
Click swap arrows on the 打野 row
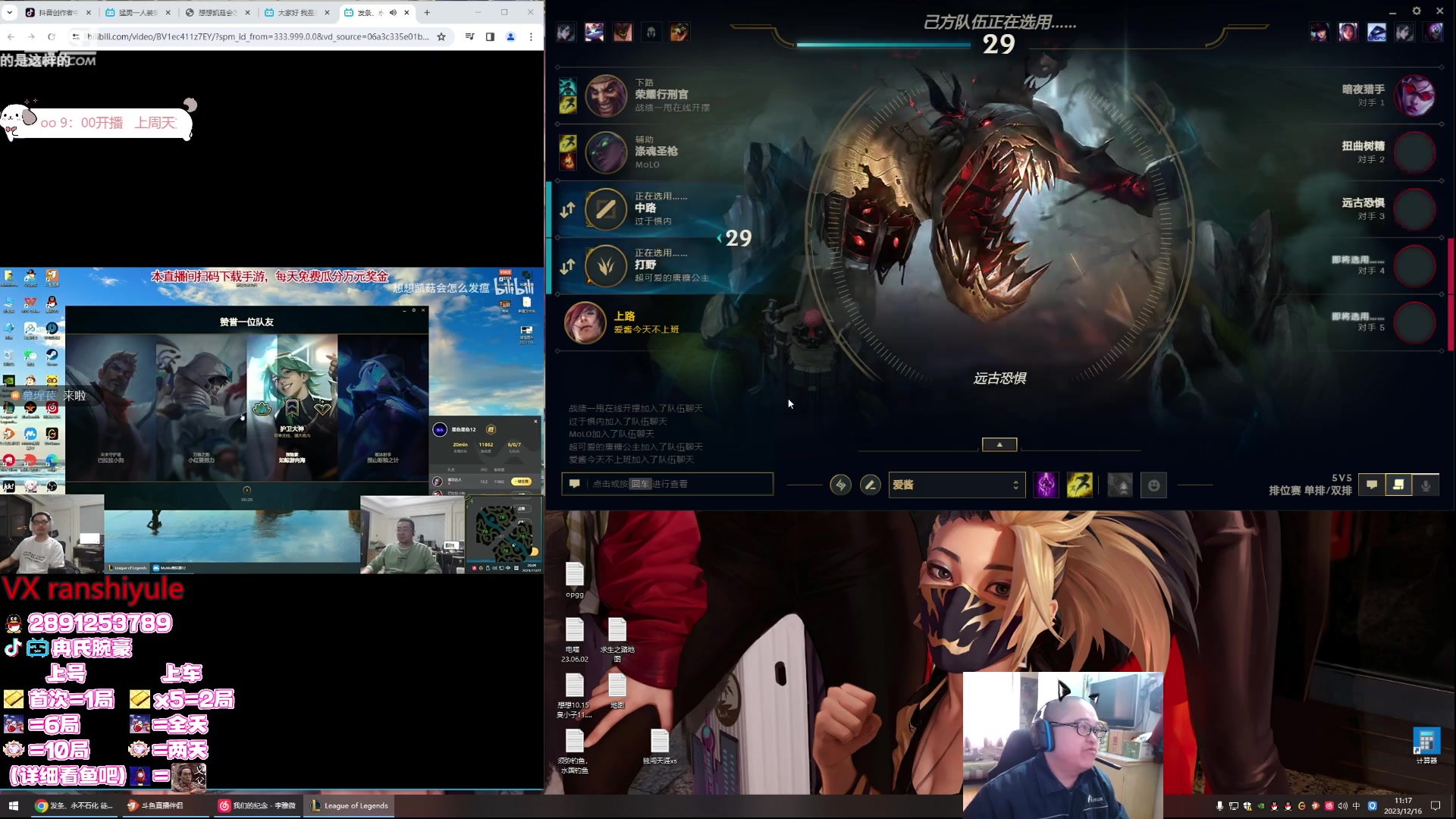[x=567, y=267]
